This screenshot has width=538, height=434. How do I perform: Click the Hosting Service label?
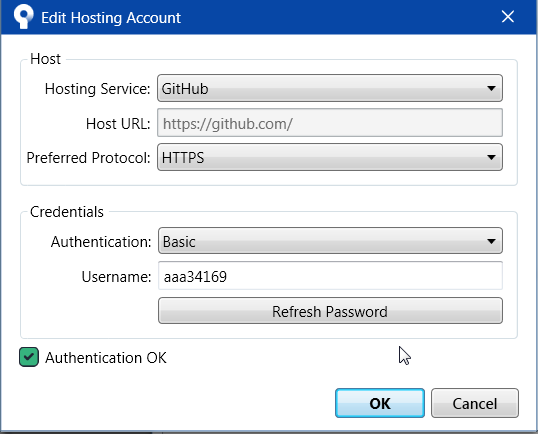pyautogui.click(x=97, y=89)
